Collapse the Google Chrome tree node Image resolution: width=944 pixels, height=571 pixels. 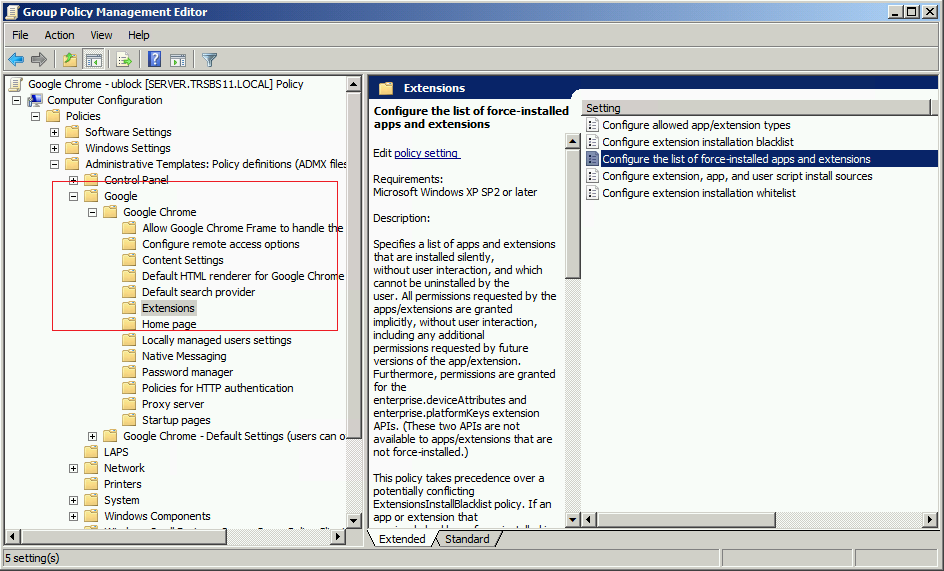pyautogui.click(x=92, y=212)
